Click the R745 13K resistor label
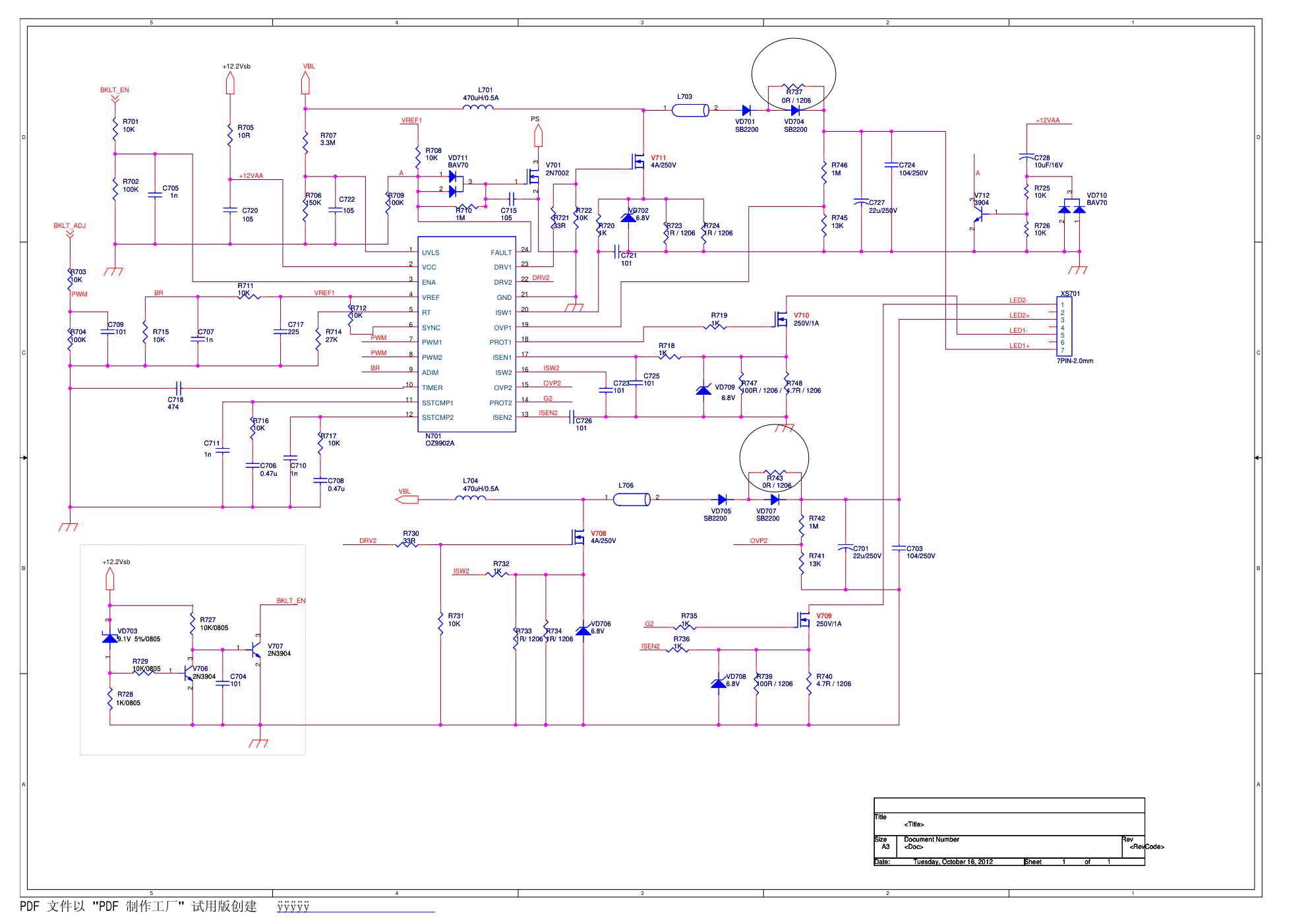 coord(839,221)
